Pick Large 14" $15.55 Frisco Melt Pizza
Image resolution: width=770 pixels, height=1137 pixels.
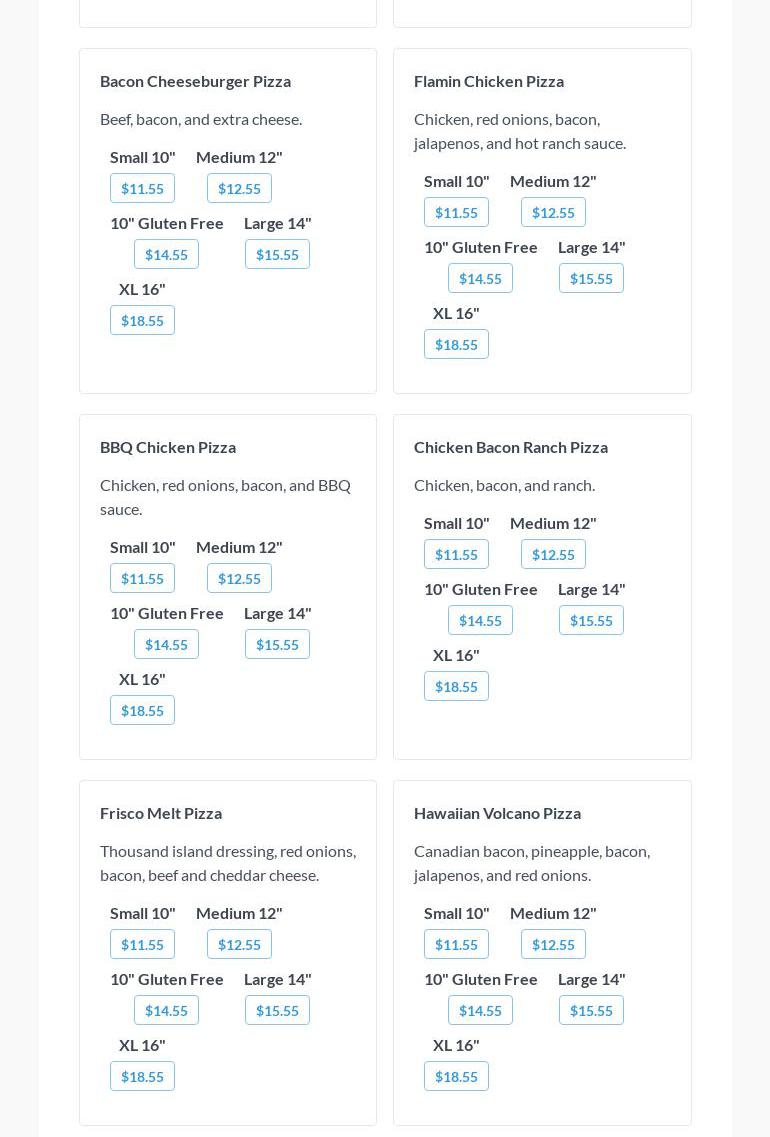[277, 1010]
